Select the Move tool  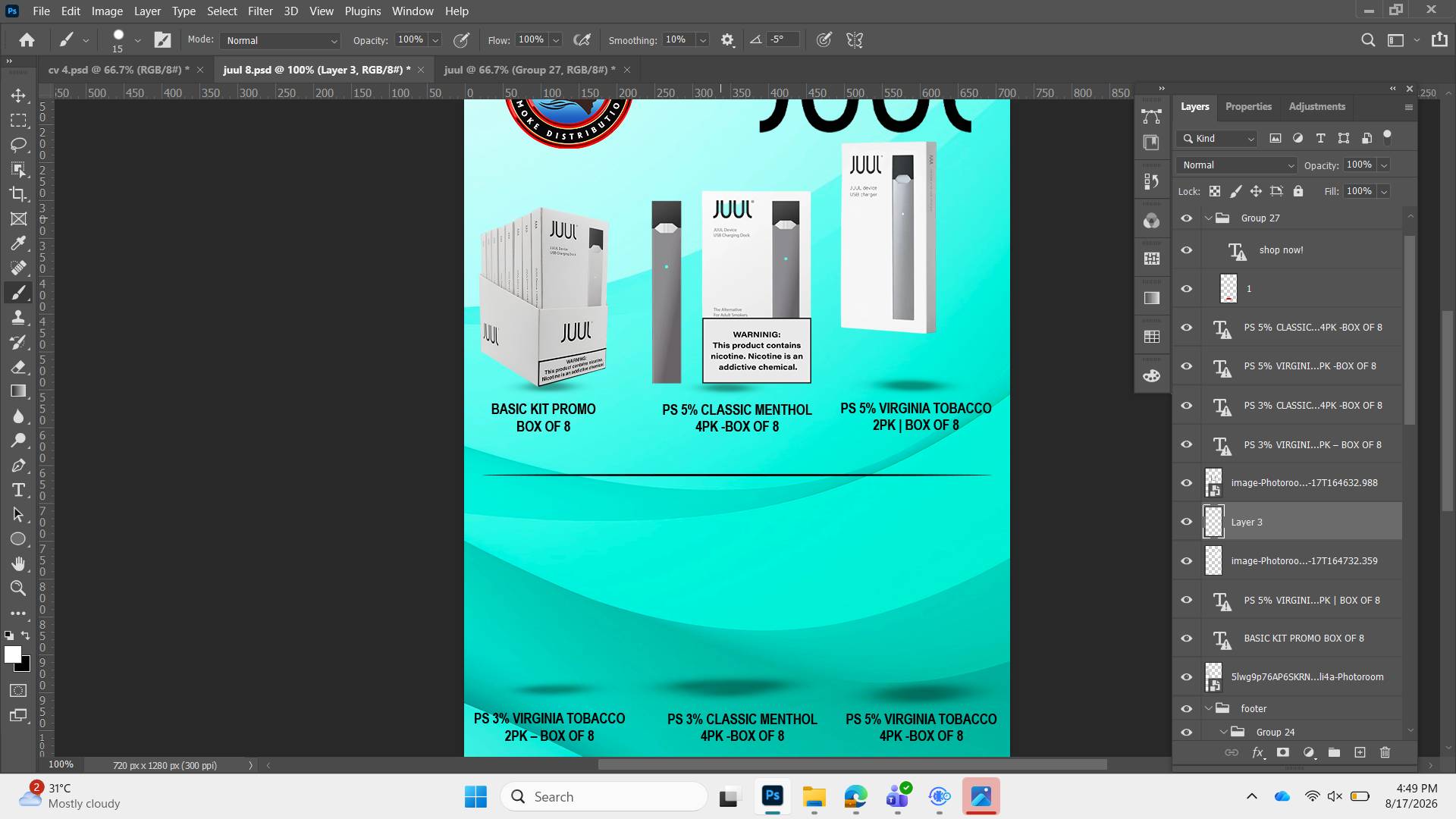click(x=18, y=96)
